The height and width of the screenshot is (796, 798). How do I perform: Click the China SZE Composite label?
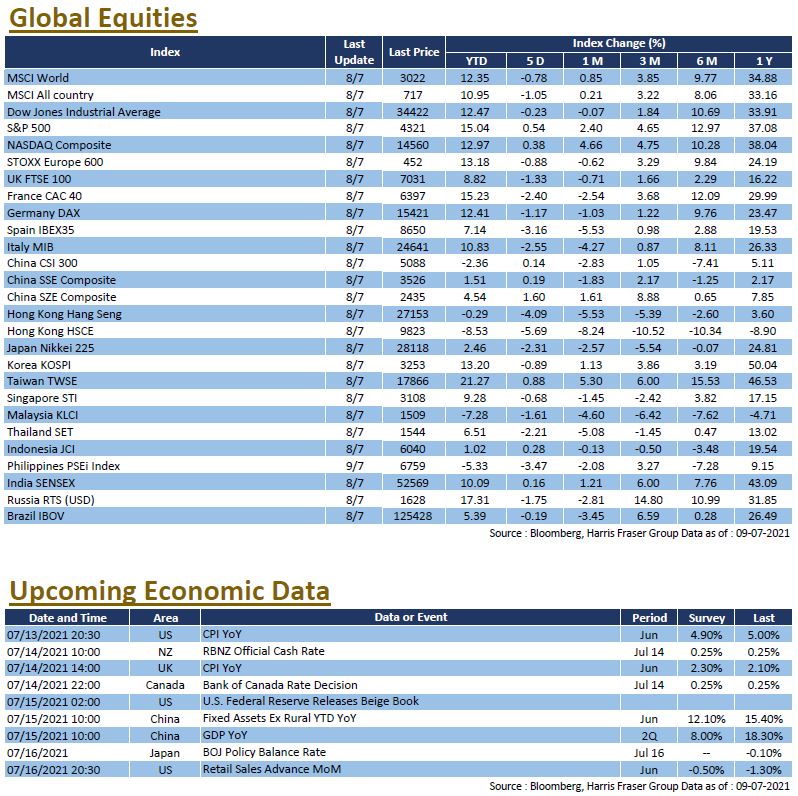62,297
